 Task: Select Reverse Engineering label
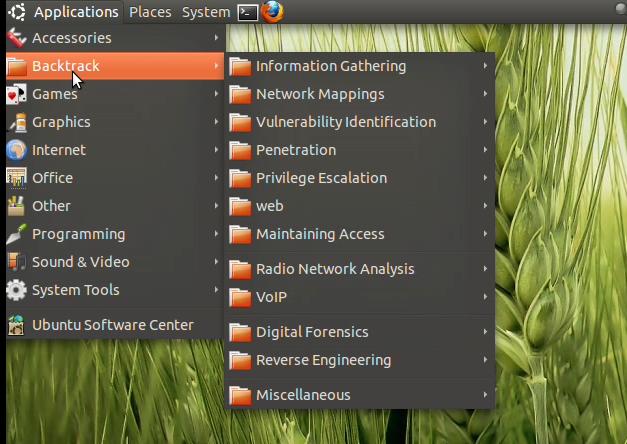tap(323, 360)
